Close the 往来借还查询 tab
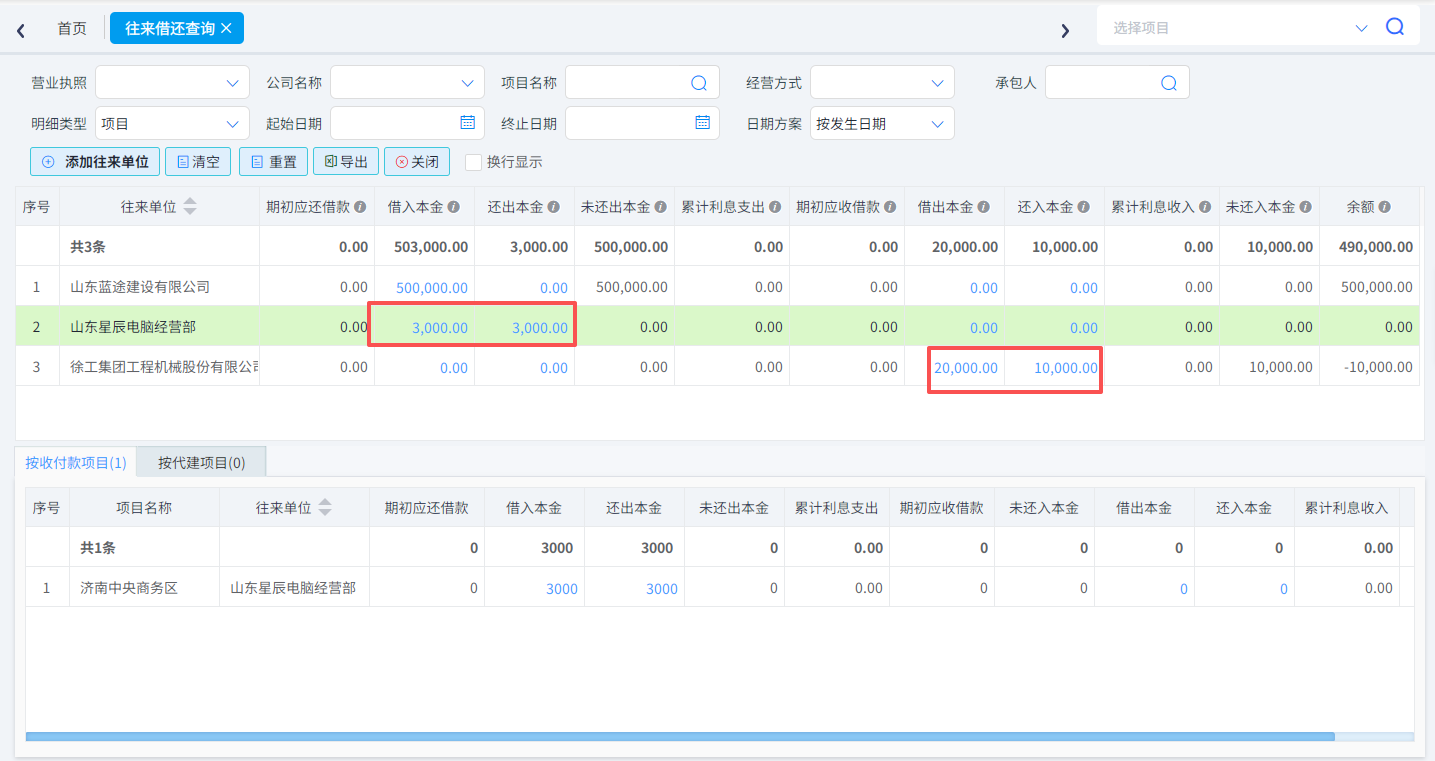This screenshot has height=761, width=1435. pyautogui.click(x=226, y=28)
